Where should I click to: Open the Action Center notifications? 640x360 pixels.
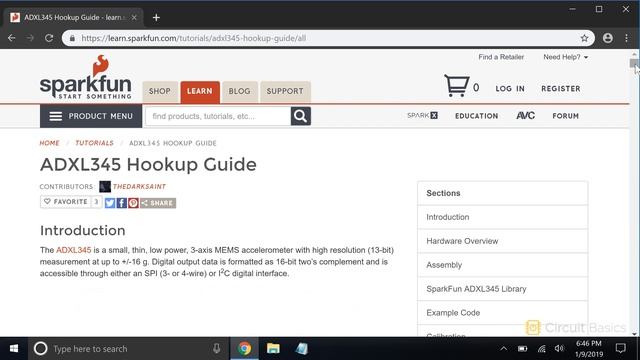[620, 348]
